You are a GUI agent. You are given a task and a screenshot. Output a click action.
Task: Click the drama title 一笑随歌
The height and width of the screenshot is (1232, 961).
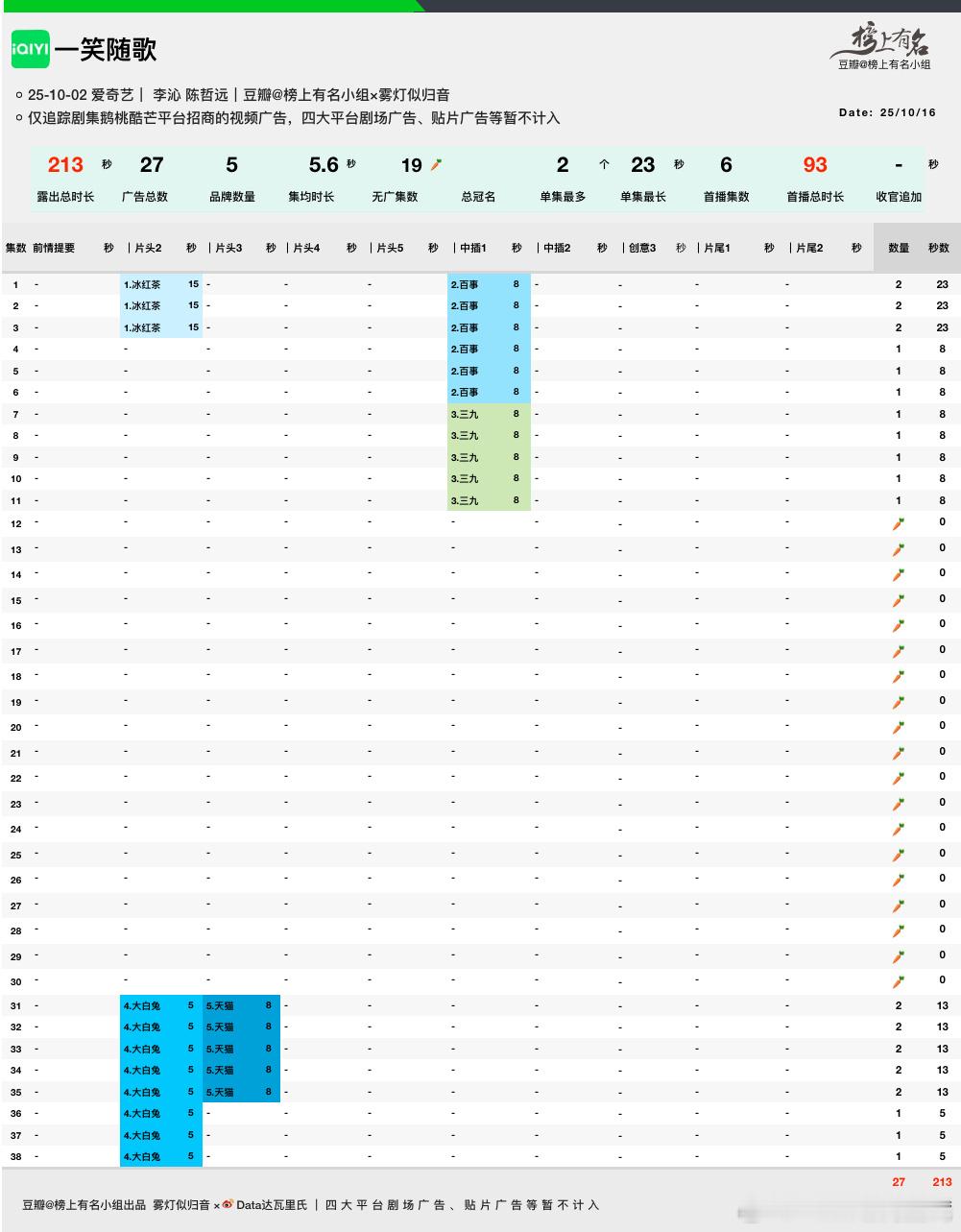[x=106, y=50]
